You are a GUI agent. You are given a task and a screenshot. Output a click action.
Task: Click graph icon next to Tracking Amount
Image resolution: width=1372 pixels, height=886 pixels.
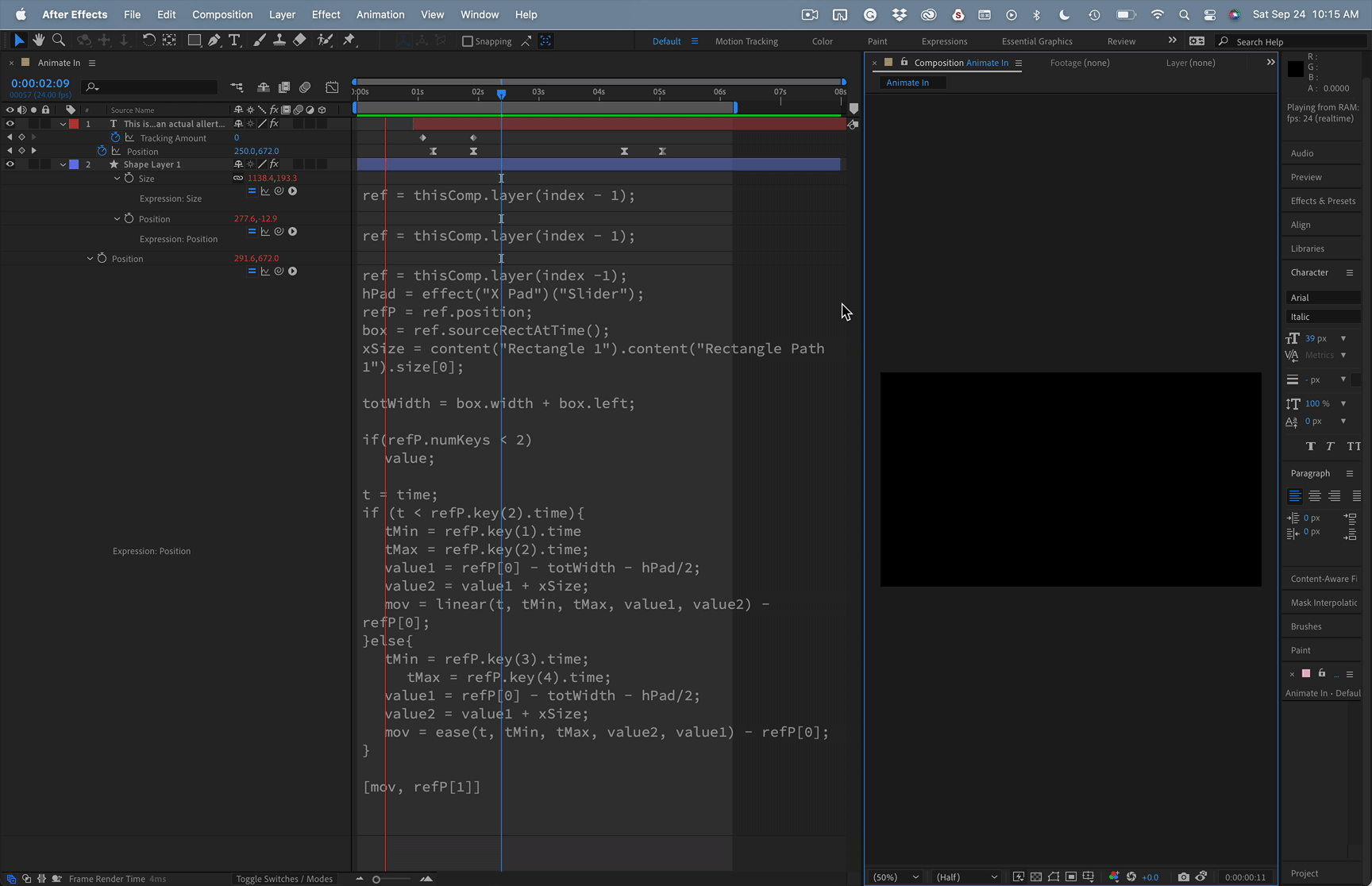click(129, 137)
